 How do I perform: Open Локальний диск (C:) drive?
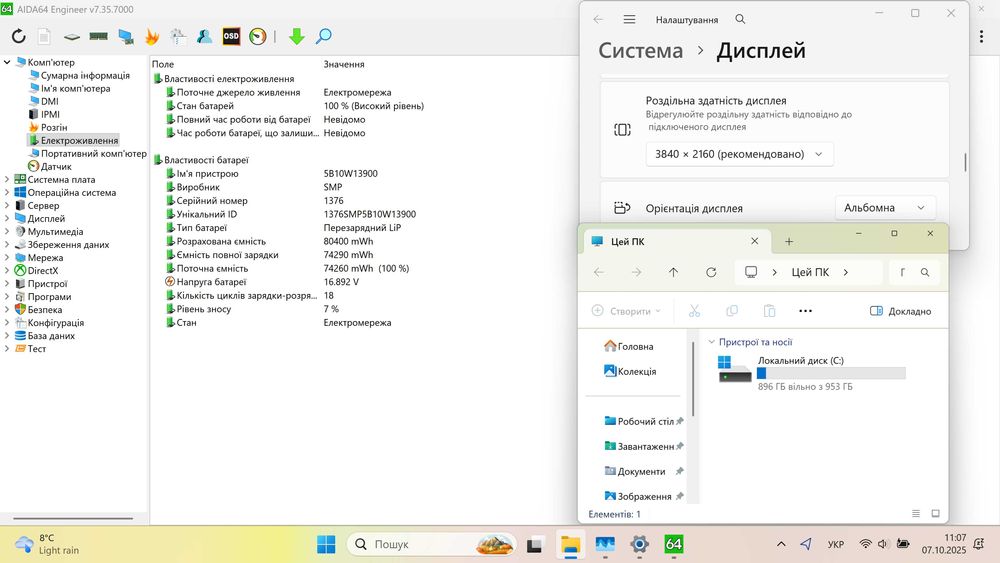coord(812,372)
